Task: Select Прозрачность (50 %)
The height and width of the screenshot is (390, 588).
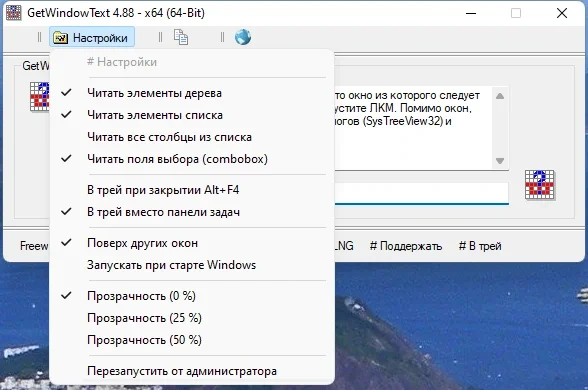Action: [x=192, y=340]
